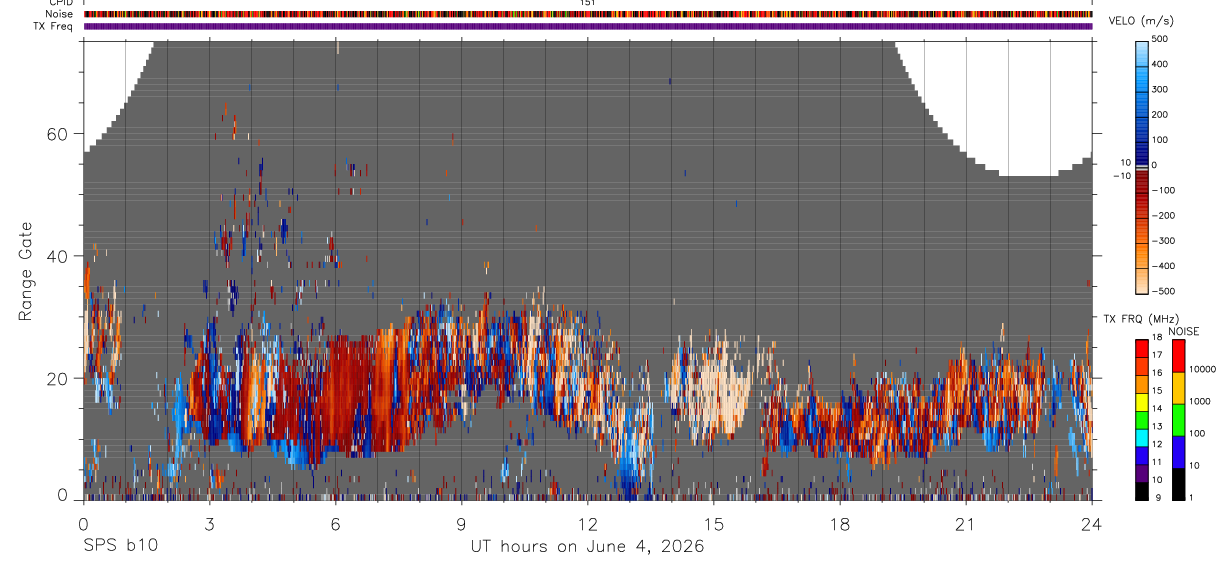The width and height of the screenshot is (1228, 567).
Task: Click the blue segment of the NOISE legend
Action: pos(1179,452)
